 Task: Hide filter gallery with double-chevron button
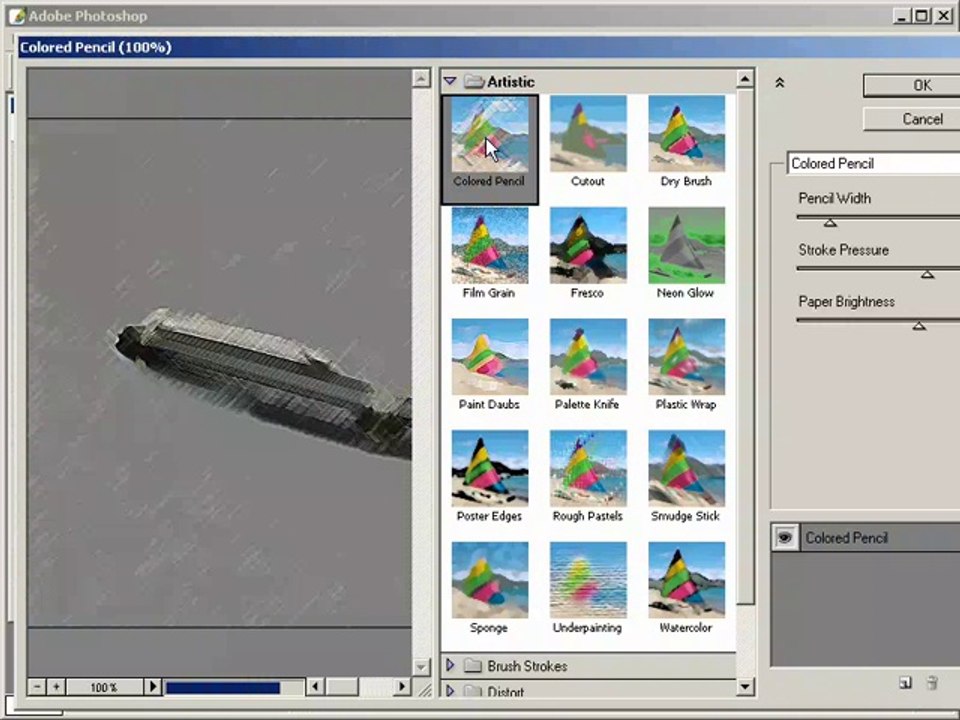pyautogui.click(x=779, y=83)
